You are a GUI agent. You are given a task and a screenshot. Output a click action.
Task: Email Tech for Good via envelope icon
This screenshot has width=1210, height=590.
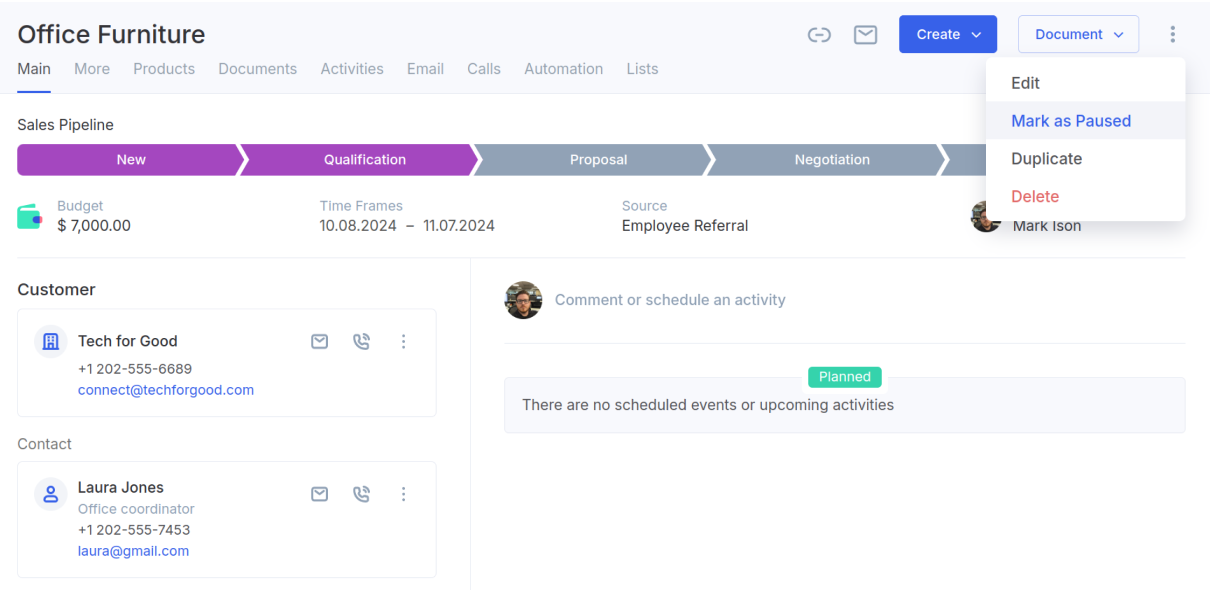320,342
